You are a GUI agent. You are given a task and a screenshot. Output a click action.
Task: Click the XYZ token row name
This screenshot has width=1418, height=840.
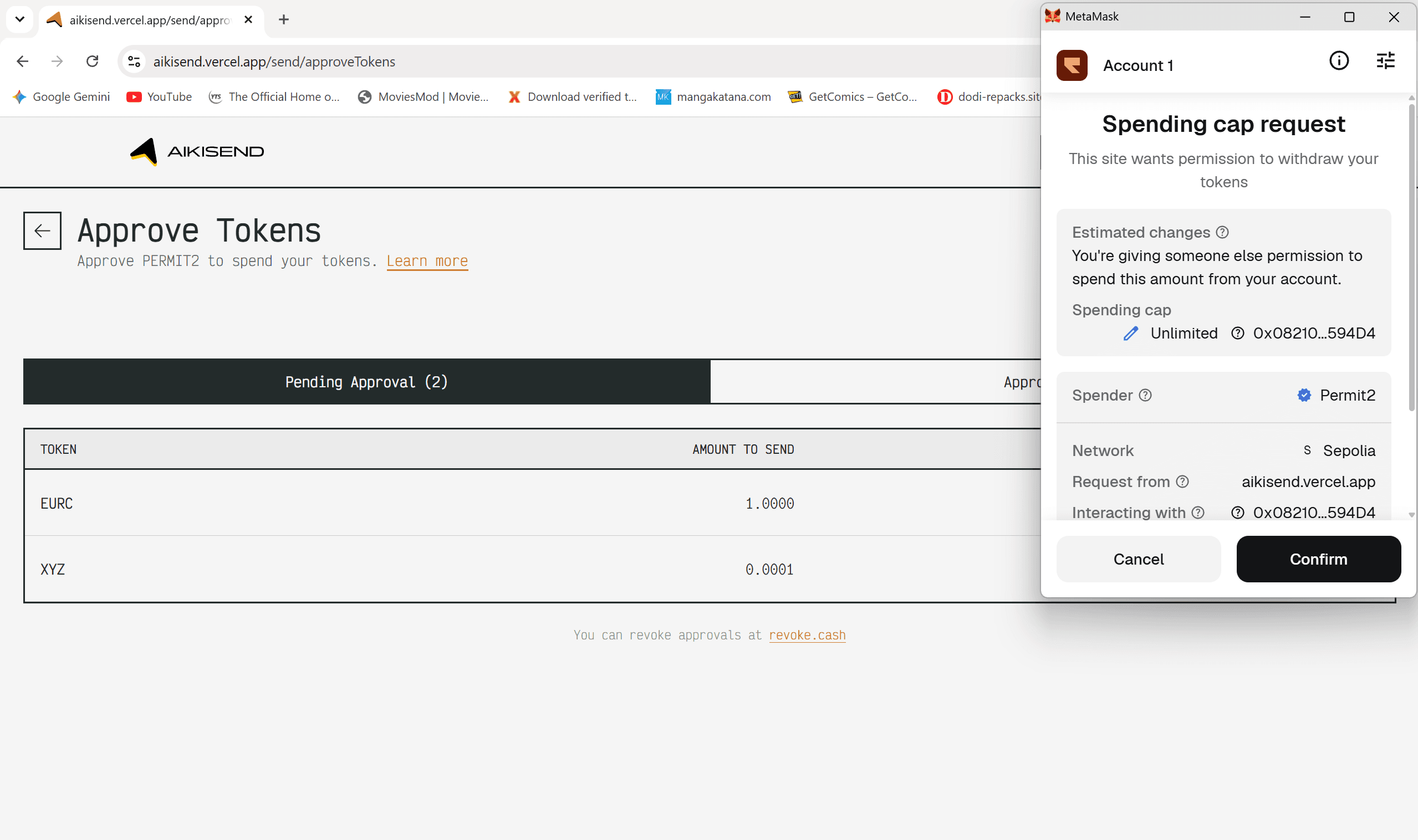(53, 569)
